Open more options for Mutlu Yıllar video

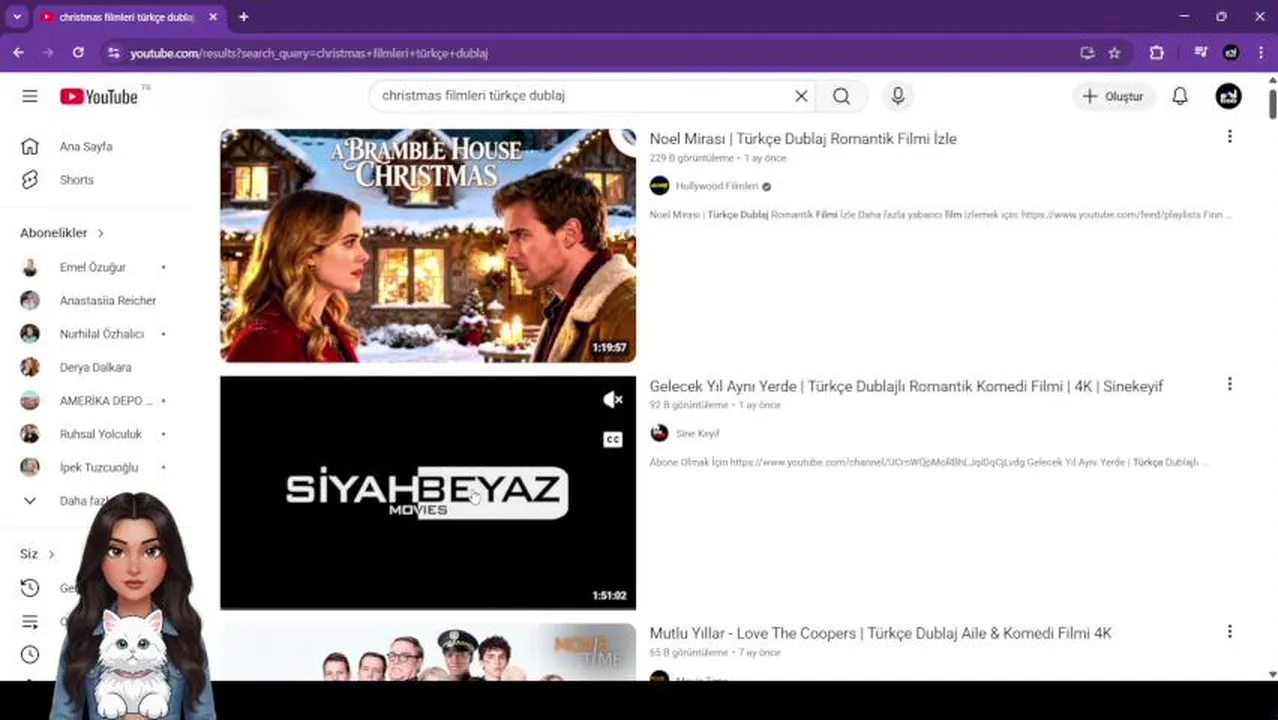1229,631
